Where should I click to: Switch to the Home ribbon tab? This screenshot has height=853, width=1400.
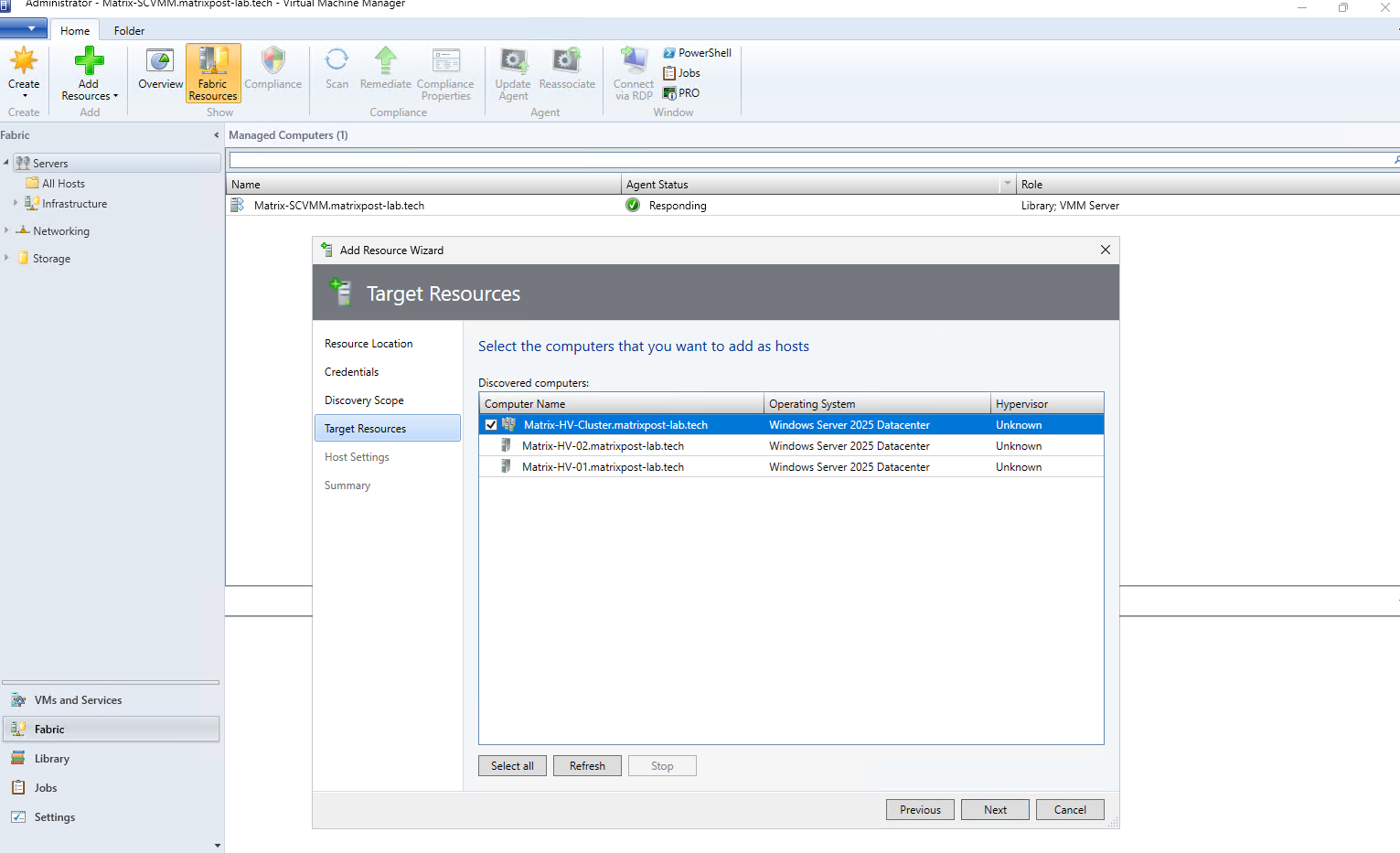point(75,30)
